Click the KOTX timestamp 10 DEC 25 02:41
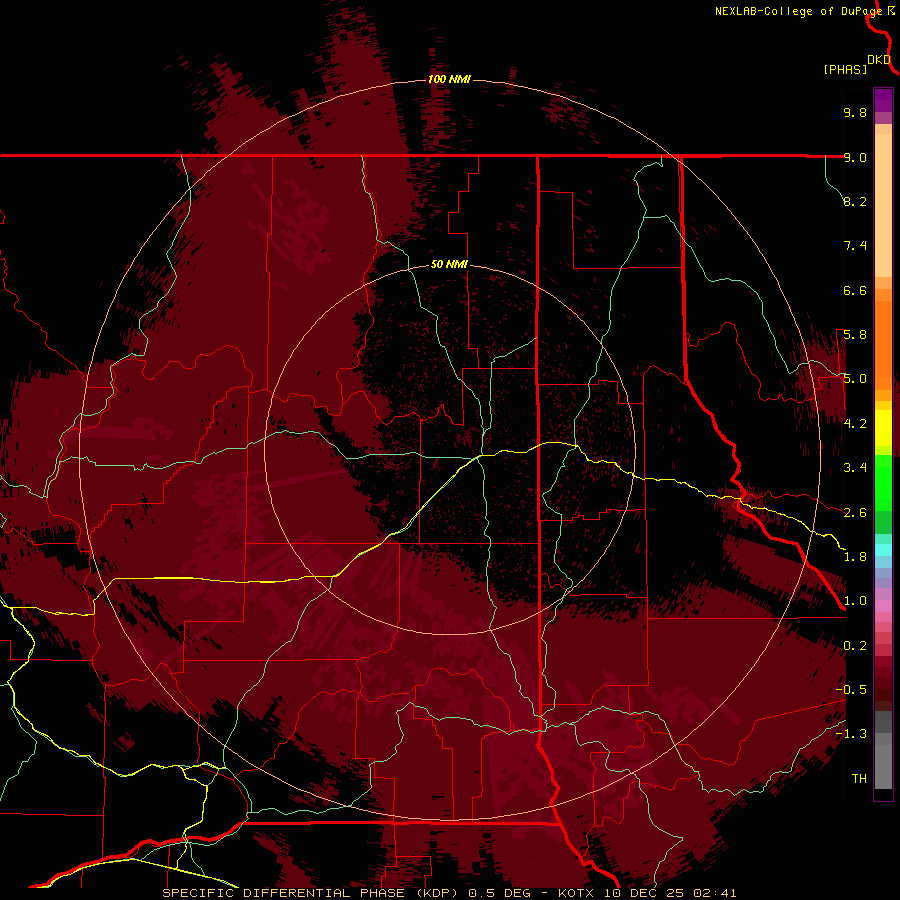Screen dimensions: 900x900 (x=647, y=893)
